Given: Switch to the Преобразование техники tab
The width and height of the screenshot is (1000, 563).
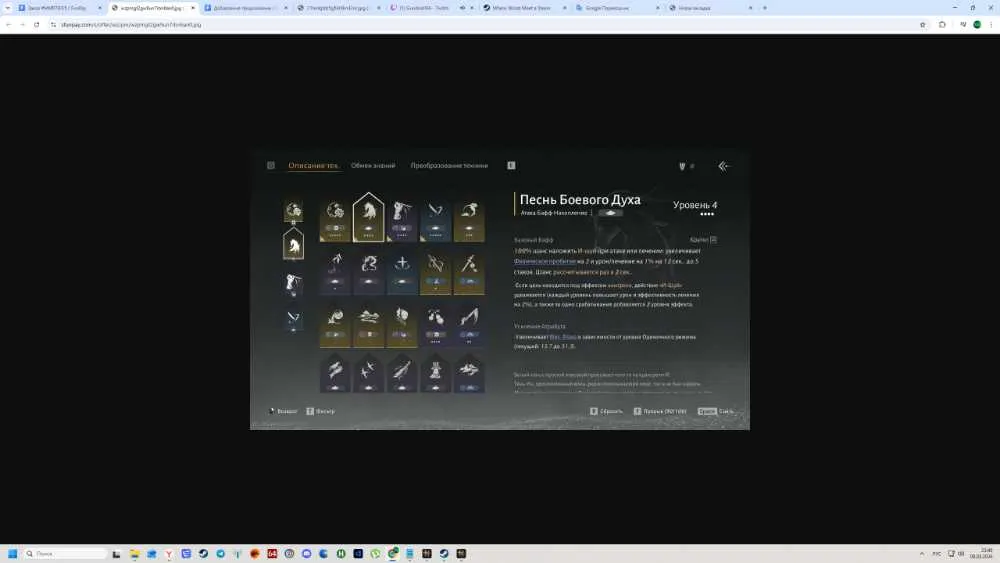Looking at the screenshot, I should [449, 165].
